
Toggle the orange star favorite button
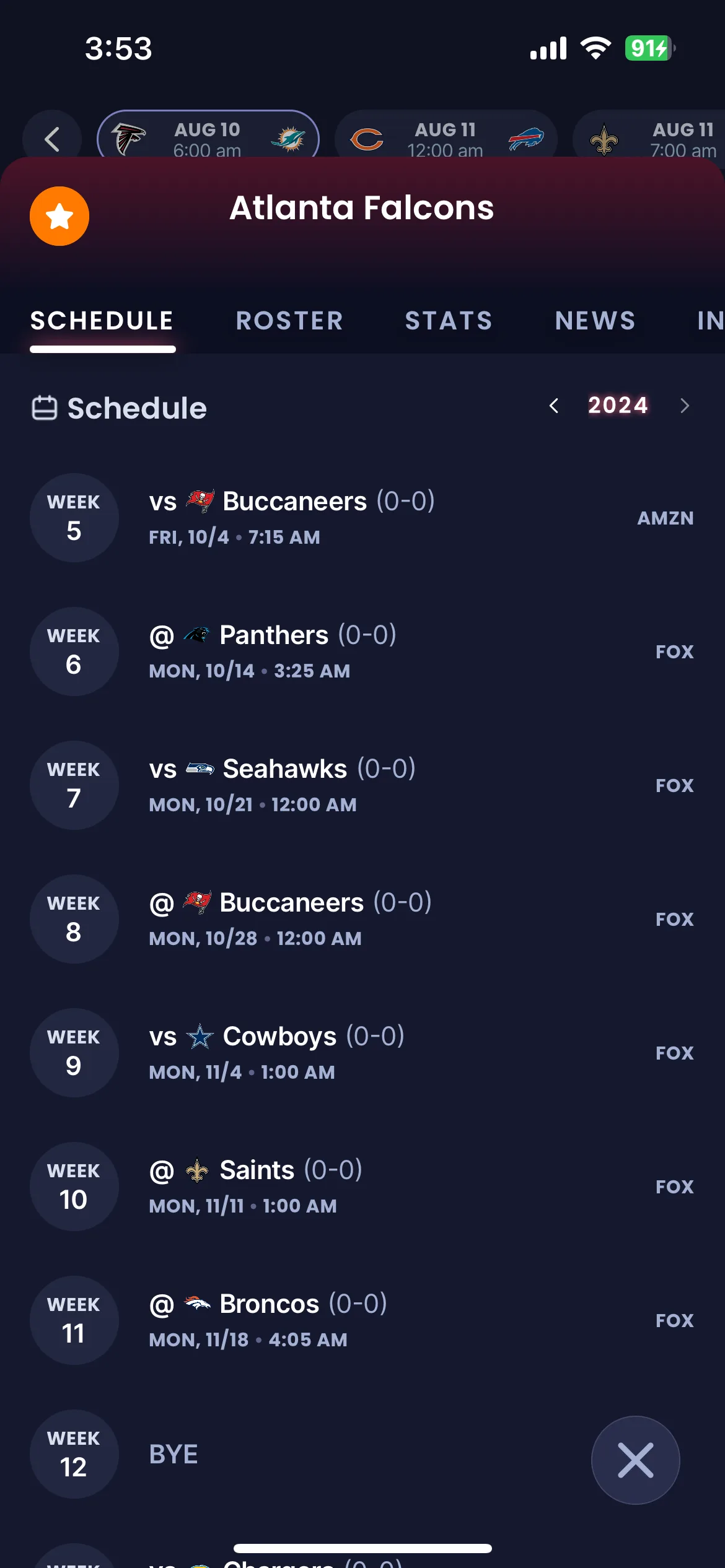tap(59, 216)
